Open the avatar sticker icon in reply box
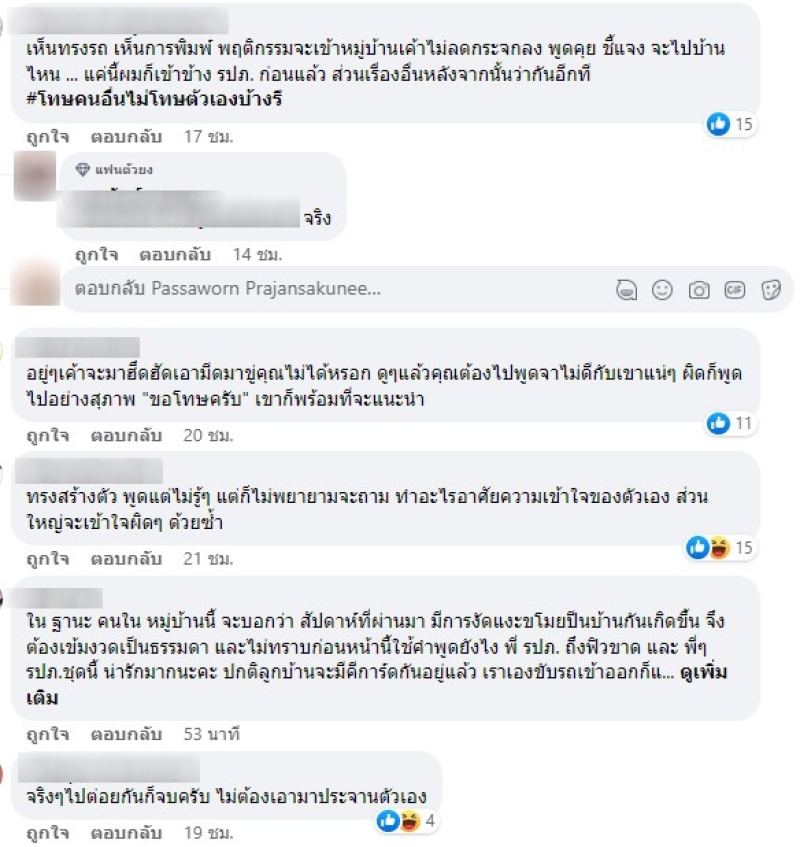800x847 pixels. point(627,290)
